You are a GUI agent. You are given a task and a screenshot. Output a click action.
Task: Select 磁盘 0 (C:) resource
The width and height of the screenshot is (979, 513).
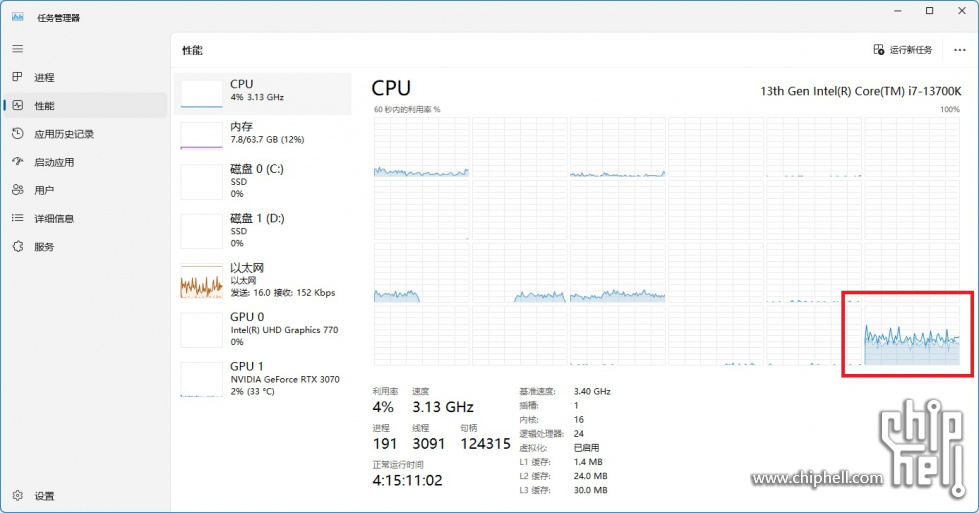click(x=263, y=182)
